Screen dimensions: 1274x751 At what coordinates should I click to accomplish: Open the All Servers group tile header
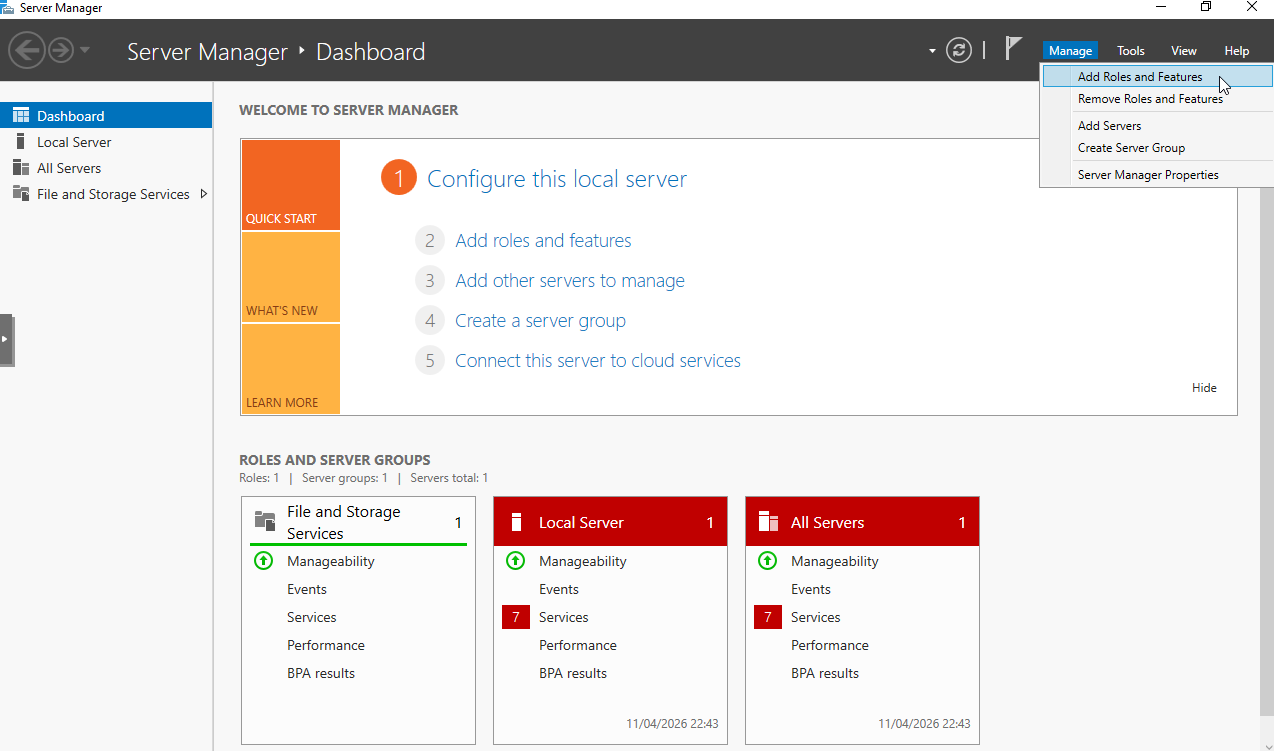[861, 522]
